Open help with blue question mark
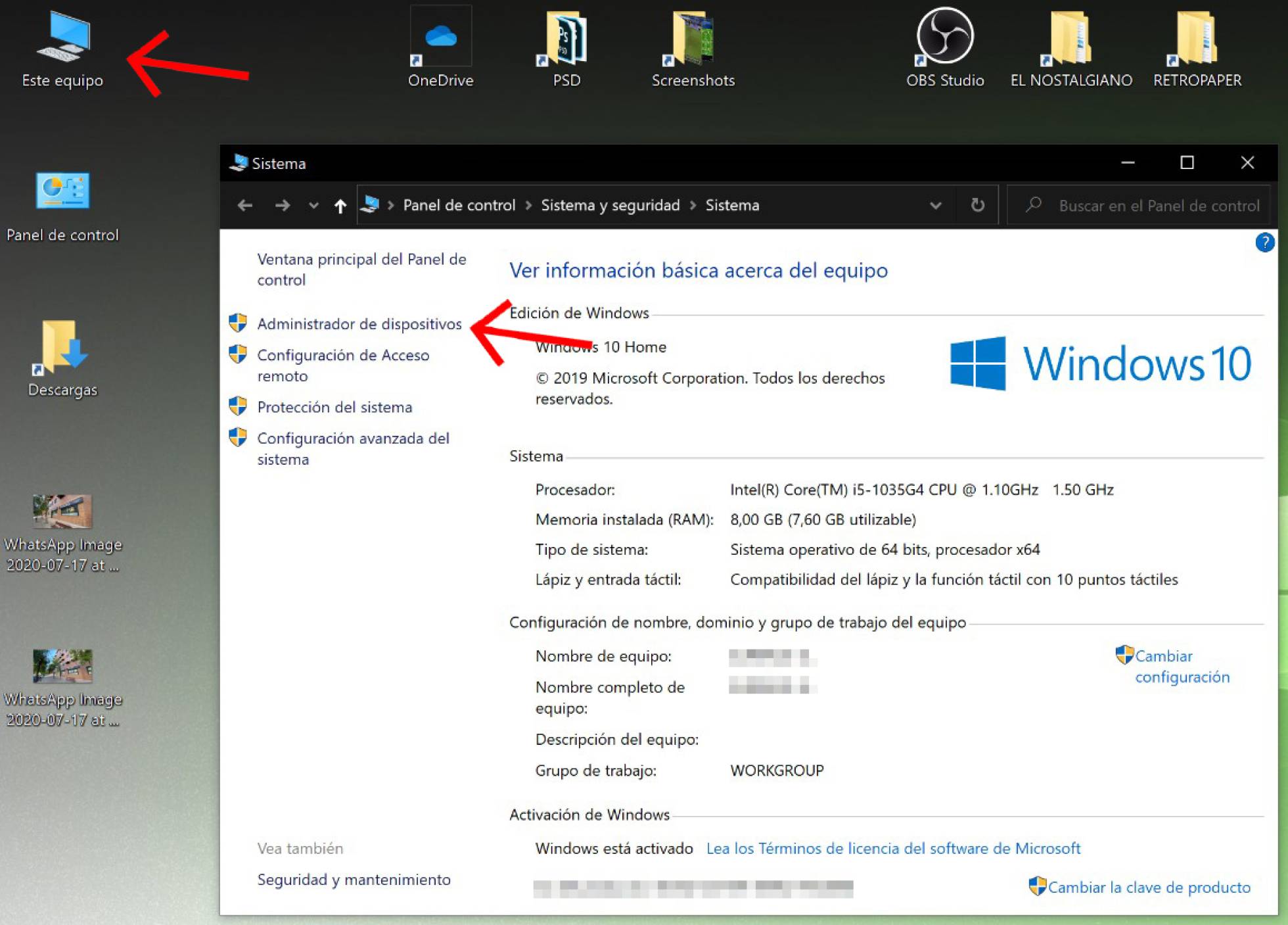Viewport: 1288px width, 925px height. [x=1264, y=243]
